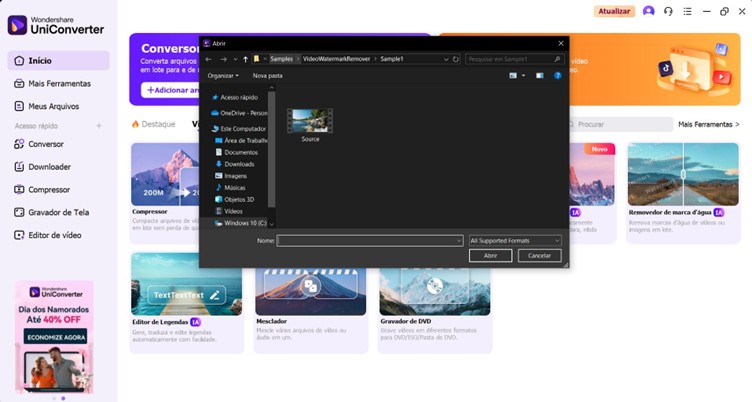The image size is (752, 402).
Task: Click the Cancelar button
Action: pos(539,256)
